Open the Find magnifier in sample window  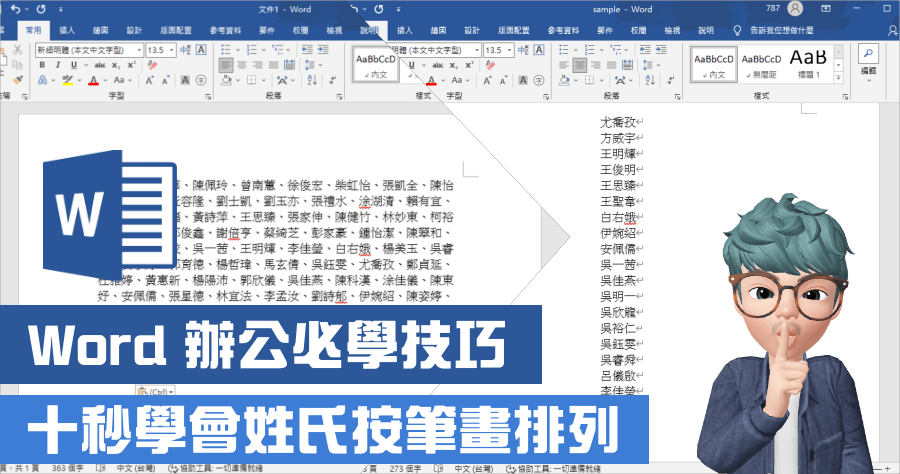pos(868,53)
